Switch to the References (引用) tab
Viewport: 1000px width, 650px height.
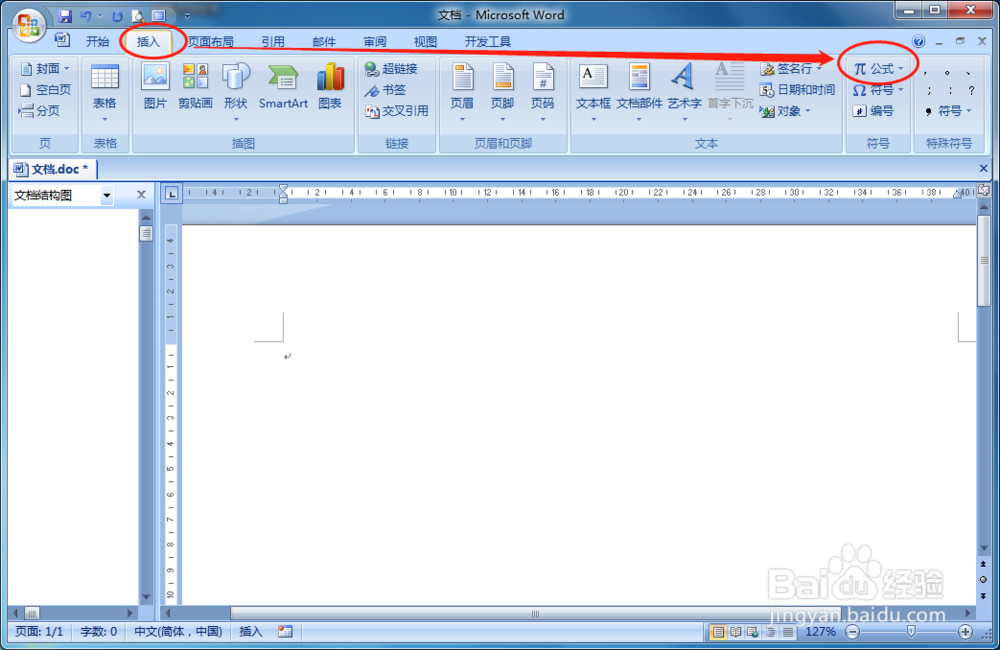coord(273,41)
